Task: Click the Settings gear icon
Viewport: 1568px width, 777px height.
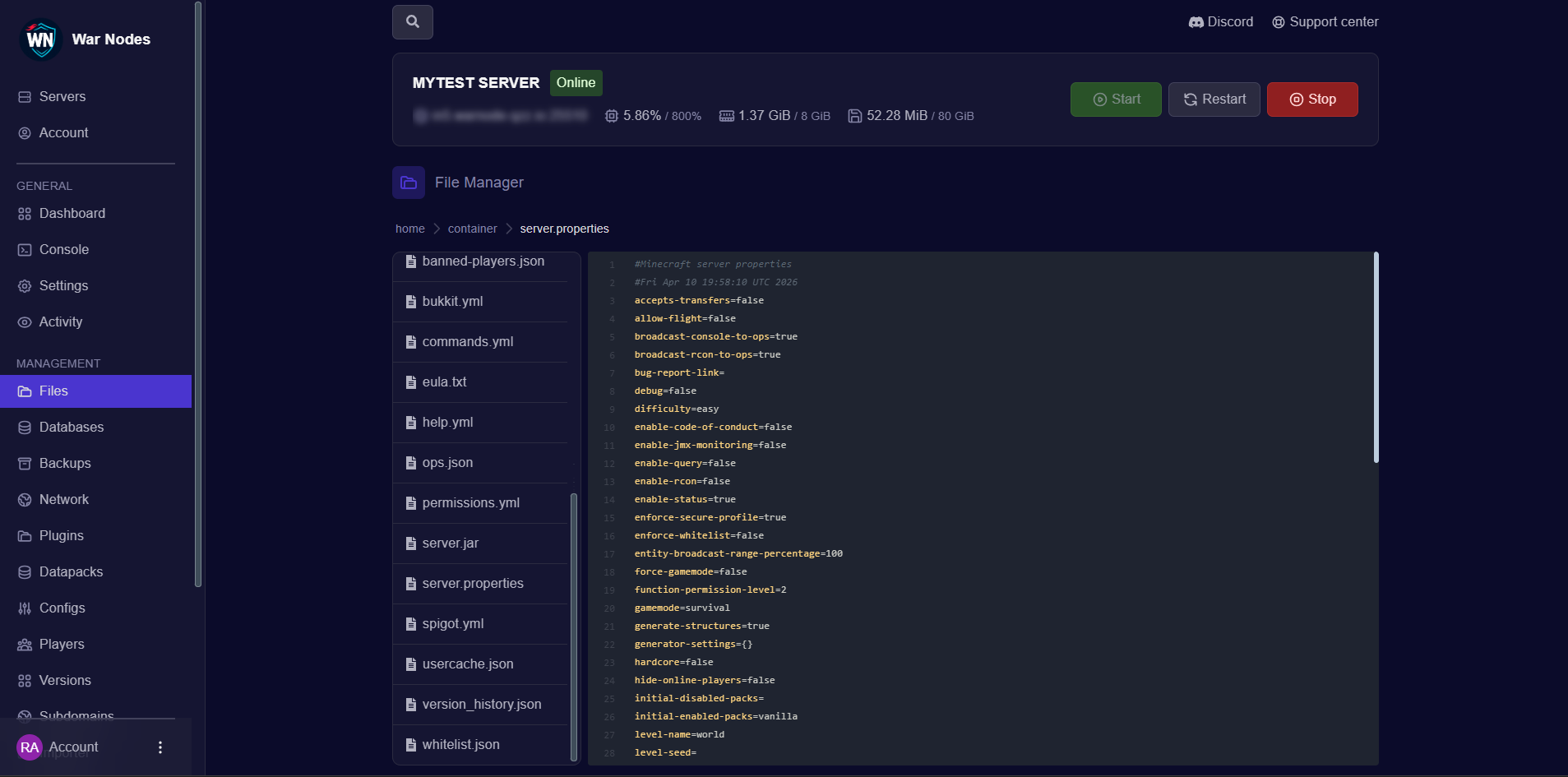Action: coord(25,286)
